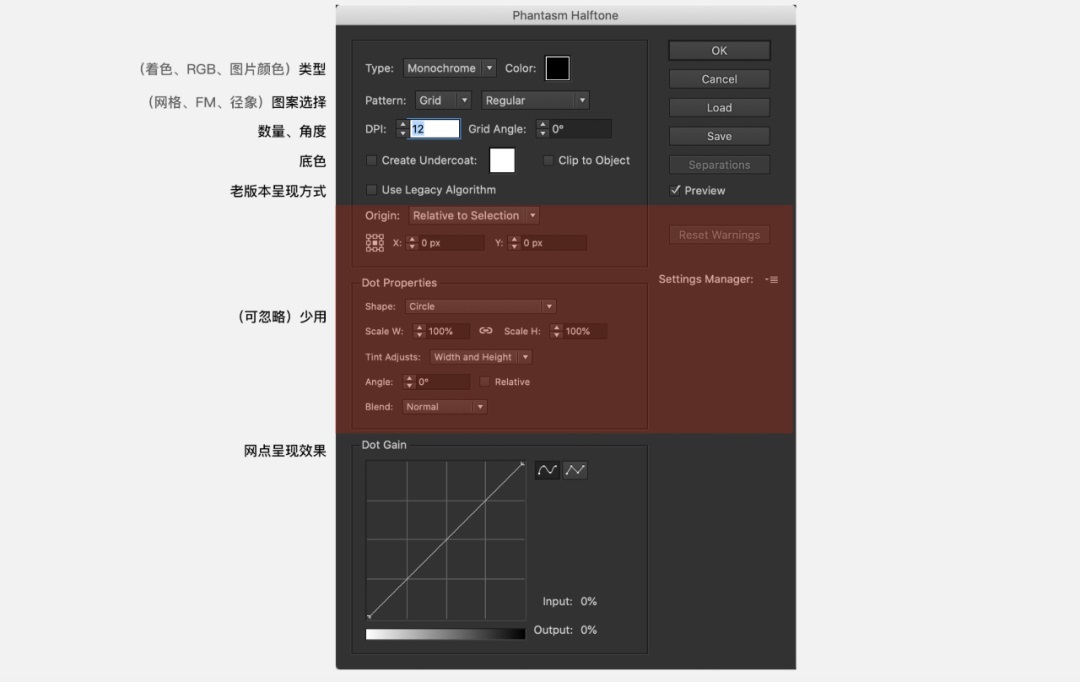Click the link icon between Scale fields
Viewport: 1080px width, 682px height.
pos(486,331)
